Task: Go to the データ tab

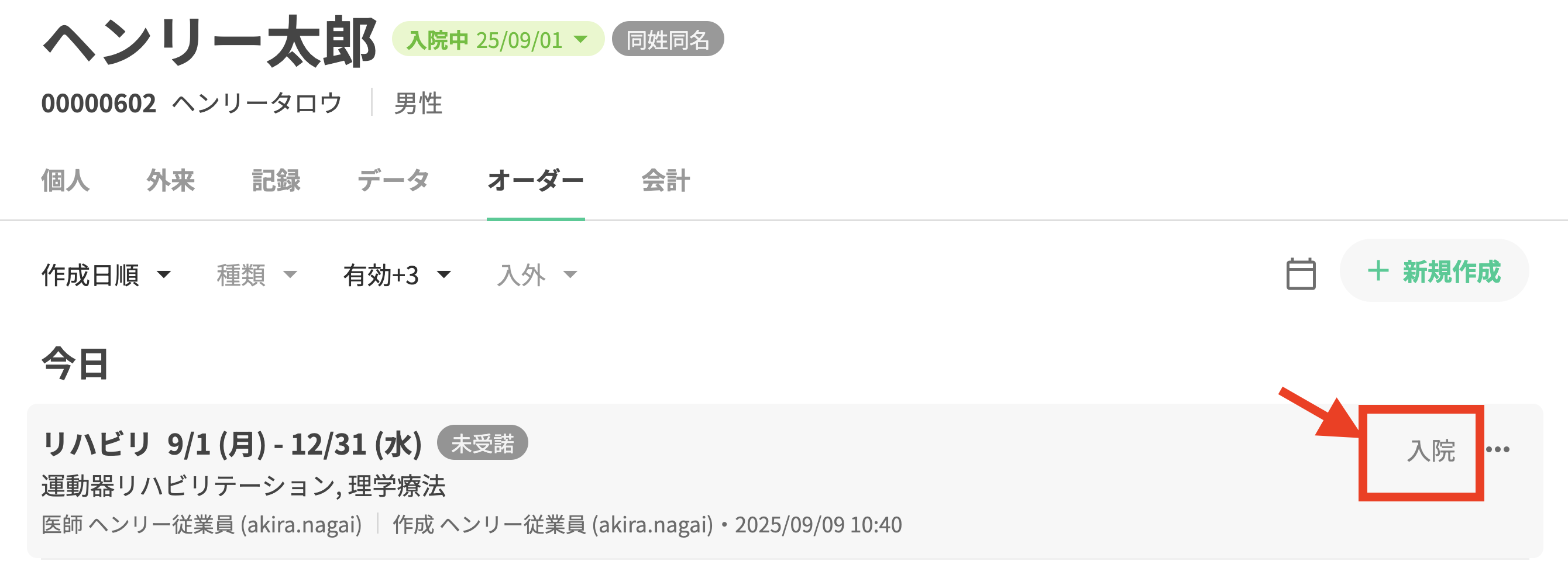Action: point(393,181)
